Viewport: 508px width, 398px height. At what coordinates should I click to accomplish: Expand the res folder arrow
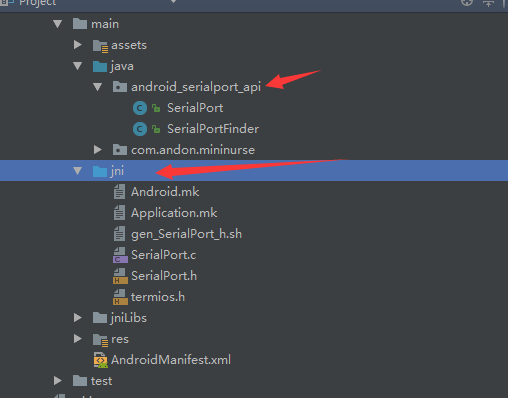78,339
